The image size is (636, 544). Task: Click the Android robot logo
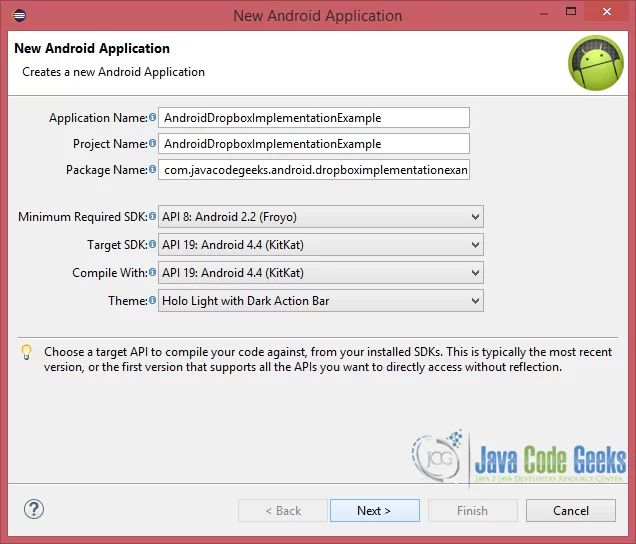[x=596, y=63]
